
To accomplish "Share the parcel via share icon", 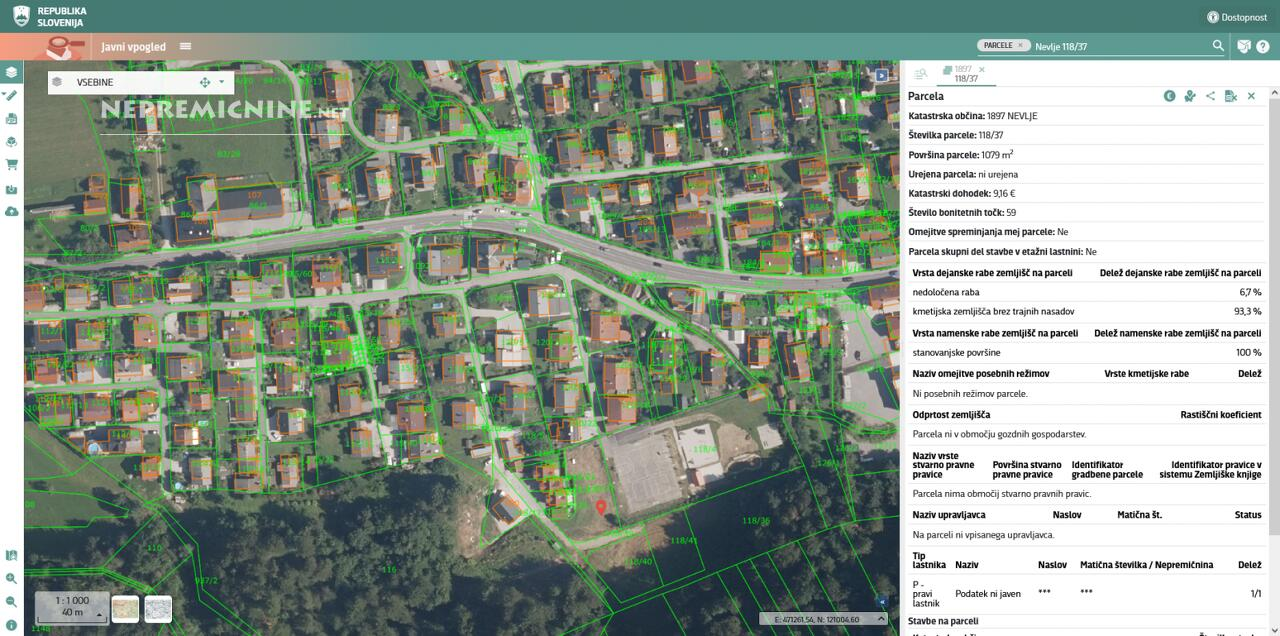I will pos(1210,96).
